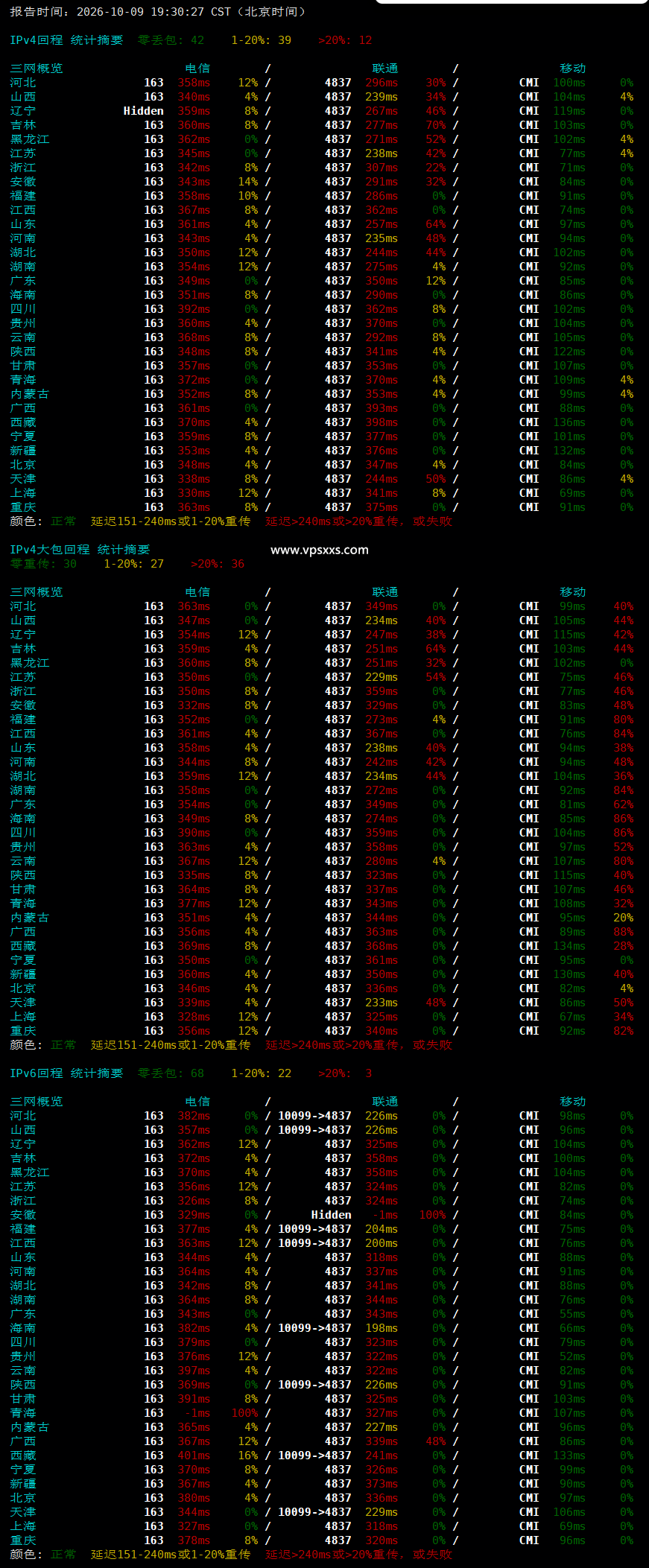
Task: Click '62%' in IPv4大包回程 广东 row
Action: point(624,804)
